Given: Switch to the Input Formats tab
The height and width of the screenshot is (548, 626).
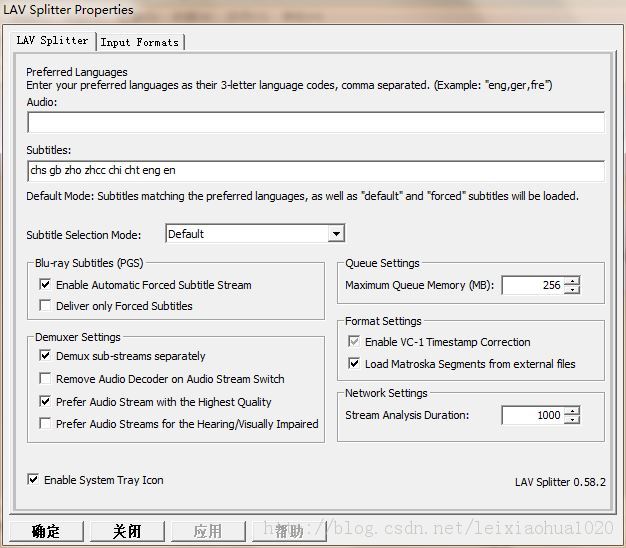Looking at the screenshot, I should pyautogui.click(x=140, y=42).
